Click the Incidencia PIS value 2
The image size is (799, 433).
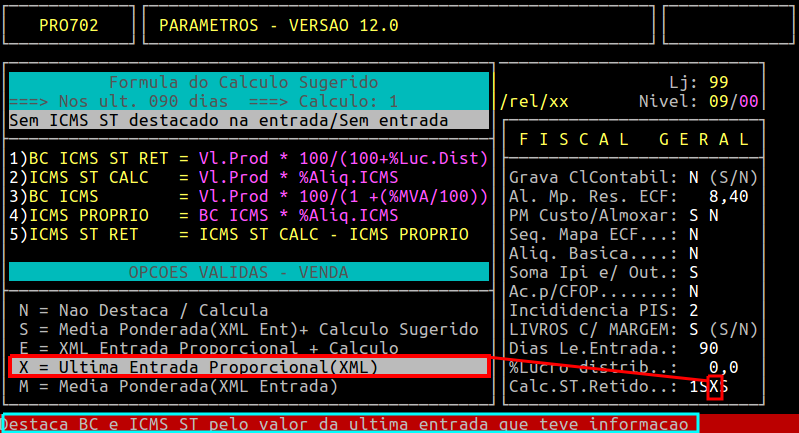693,310
